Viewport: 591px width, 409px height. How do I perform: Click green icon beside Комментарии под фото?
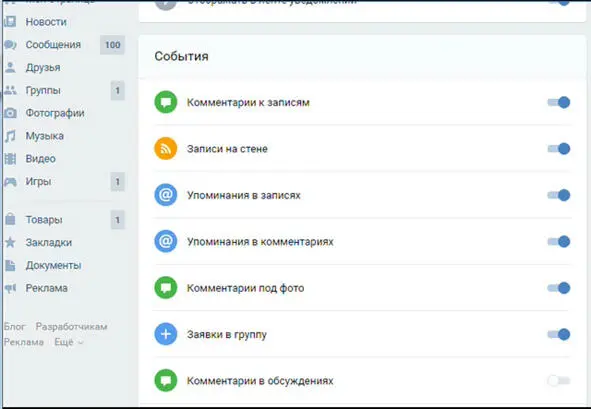166,288
